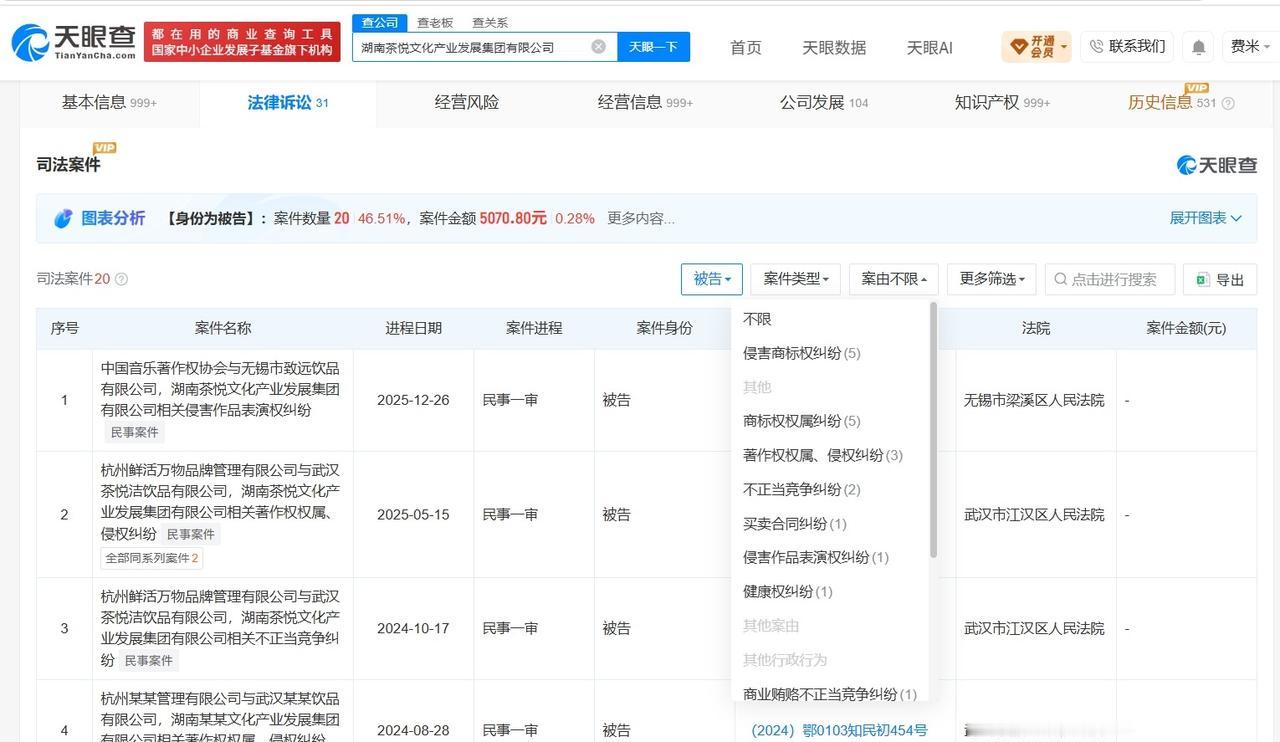The height and width of the screenshot is (742, 1280).
Task: Open notifications bell icon
Action: click(1198, 47)
